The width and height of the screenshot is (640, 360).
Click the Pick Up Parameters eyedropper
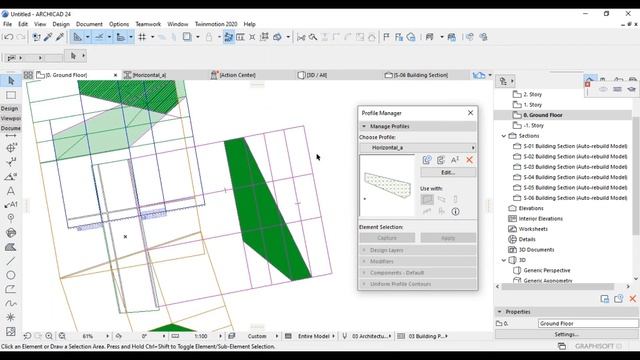tap(48, 37)
